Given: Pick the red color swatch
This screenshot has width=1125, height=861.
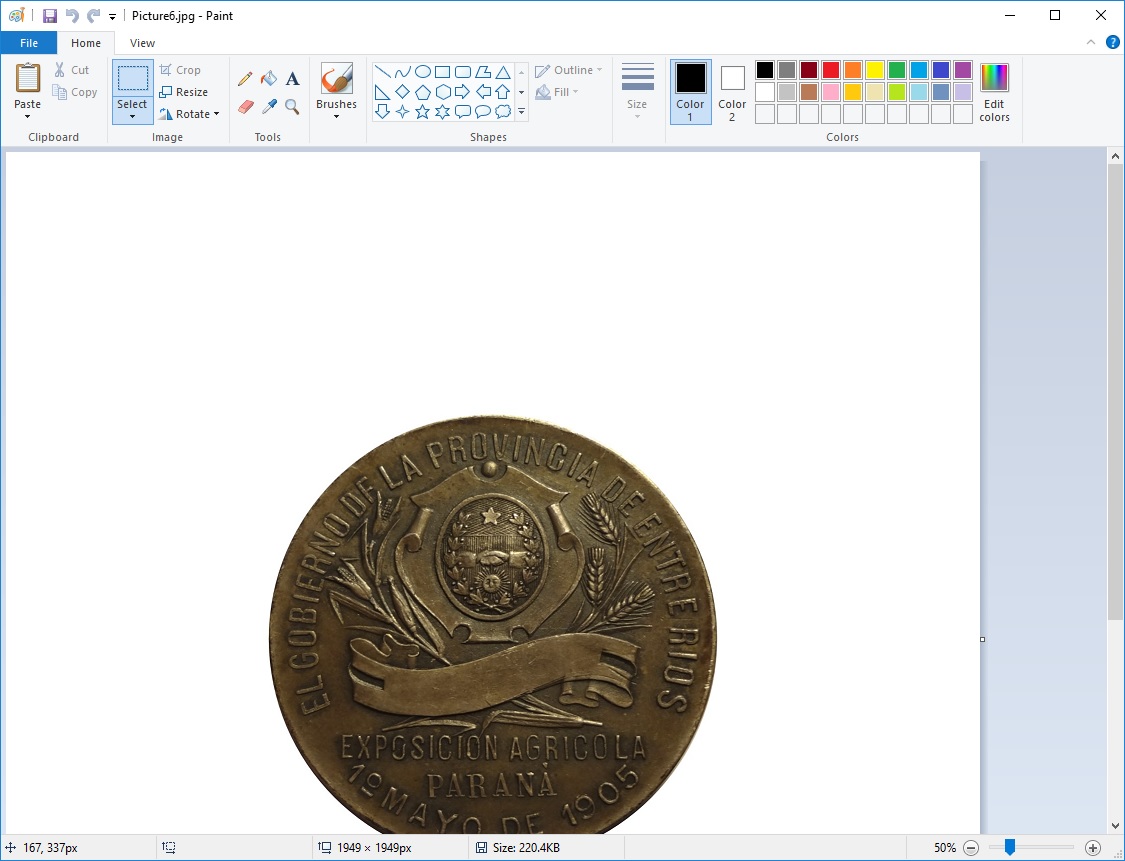Looking at the screenshot, I should point(830,70).
